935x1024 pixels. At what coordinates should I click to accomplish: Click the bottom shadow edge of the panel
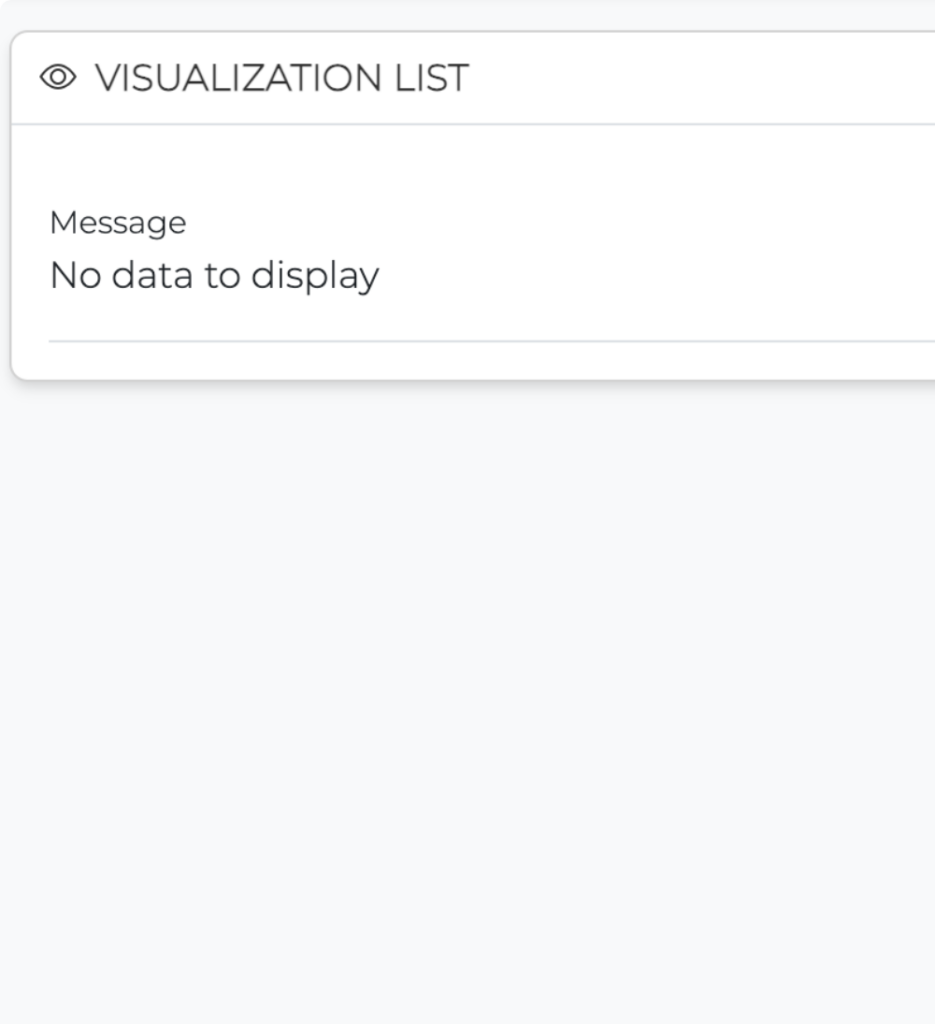click(470, 381)
